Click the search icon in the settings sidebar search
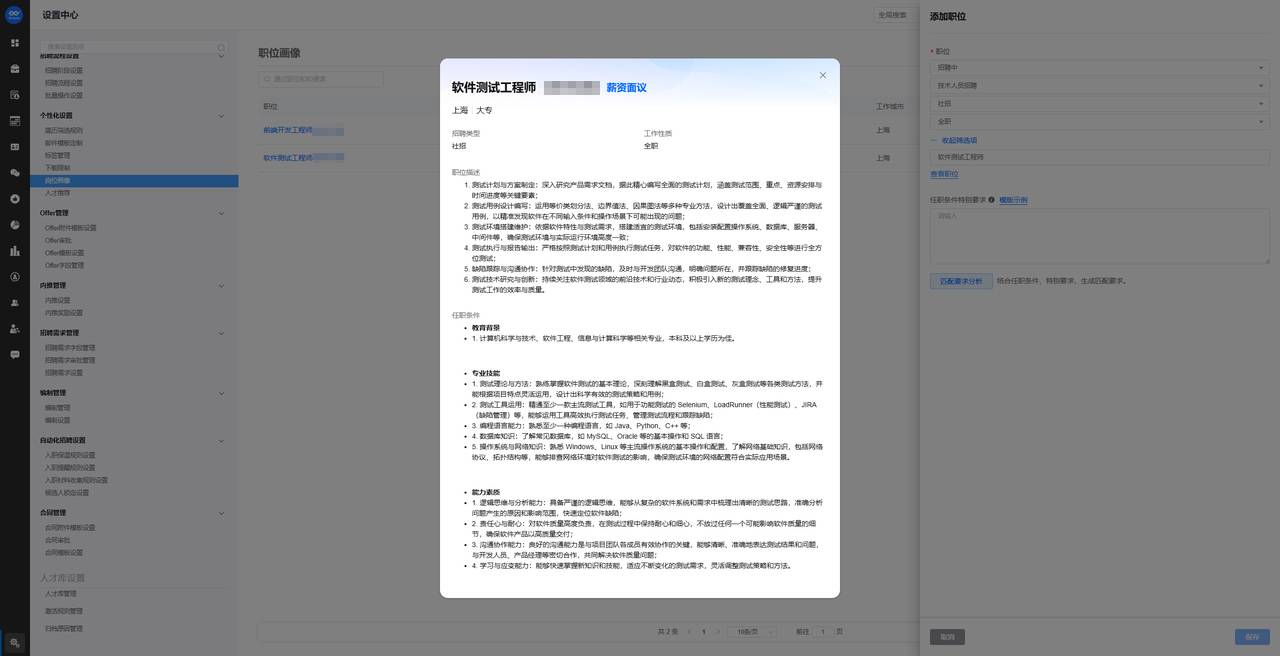The image size is (1280, 656). [222, 47]
